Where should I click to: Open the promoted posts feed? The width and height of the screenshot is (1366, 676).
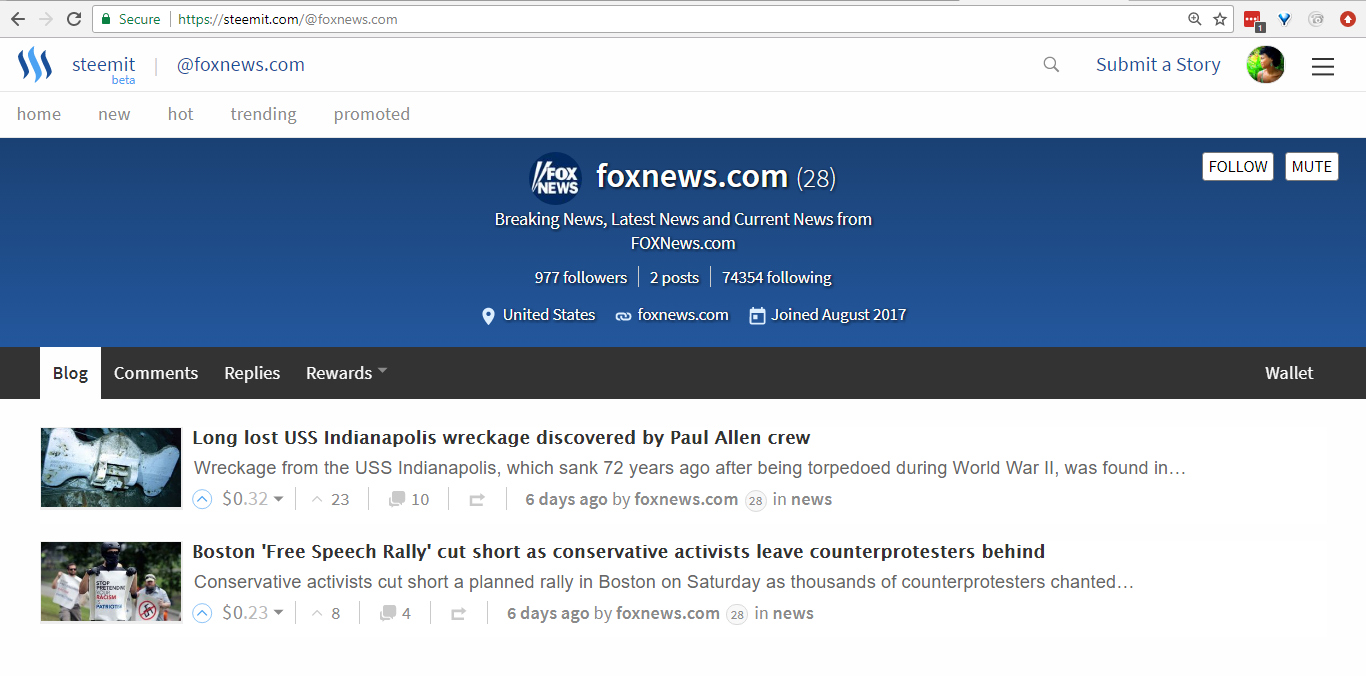pyautogui.click(x=372, y=114)
